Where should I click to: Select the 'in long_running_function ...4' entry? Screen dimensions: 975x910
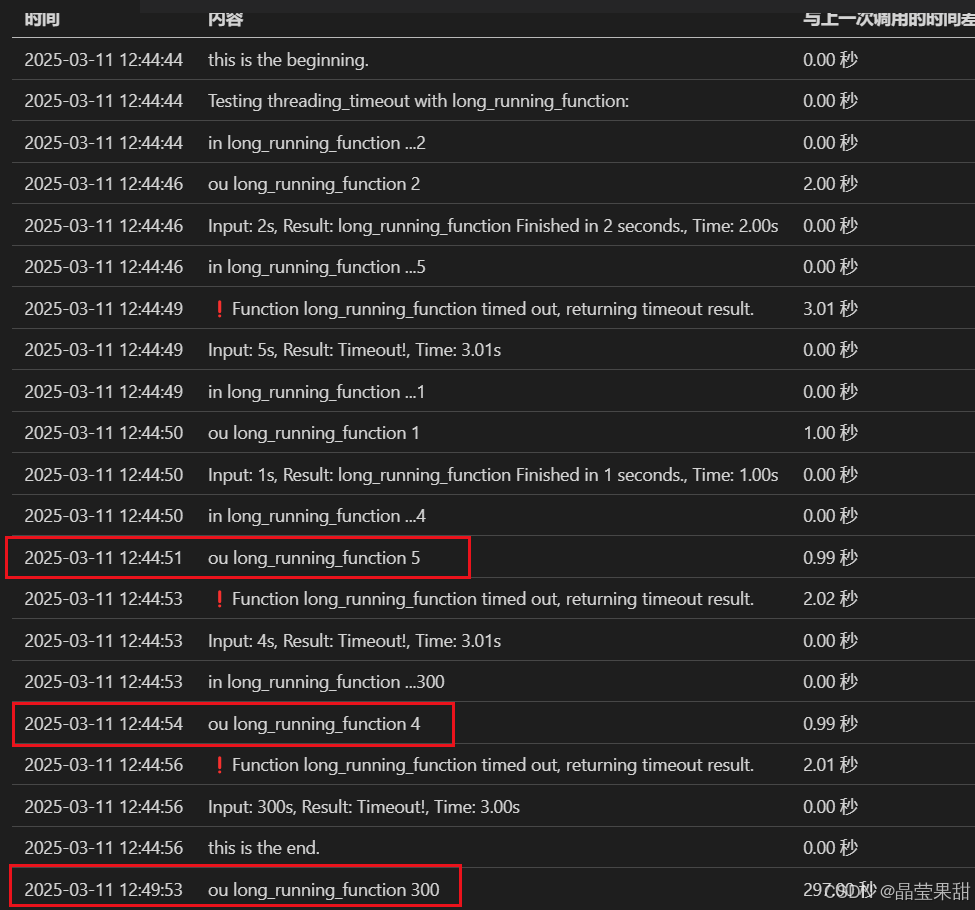(317, 516)
